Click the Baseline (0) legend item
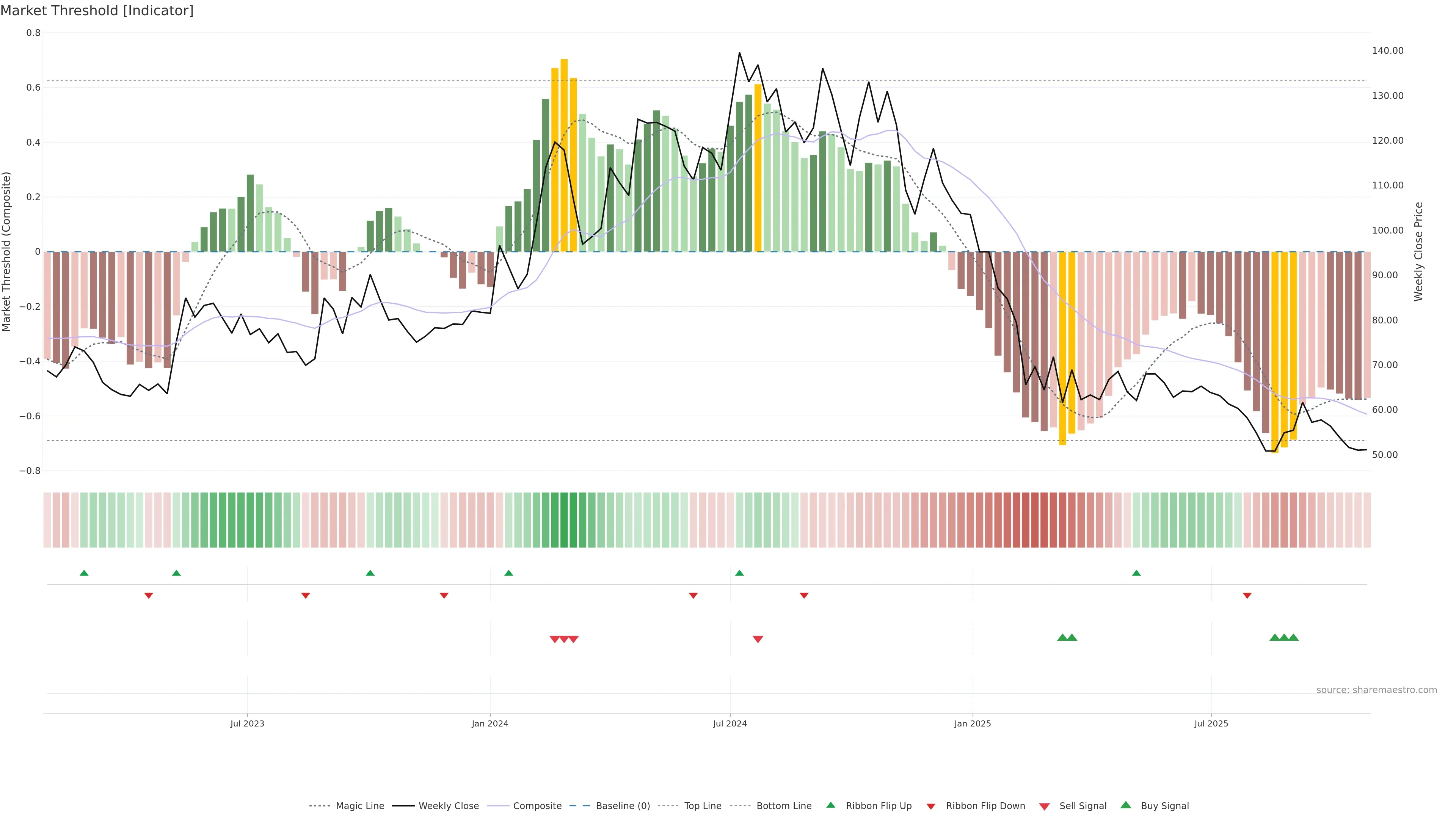1456x819 pixels. coord(622,806)
